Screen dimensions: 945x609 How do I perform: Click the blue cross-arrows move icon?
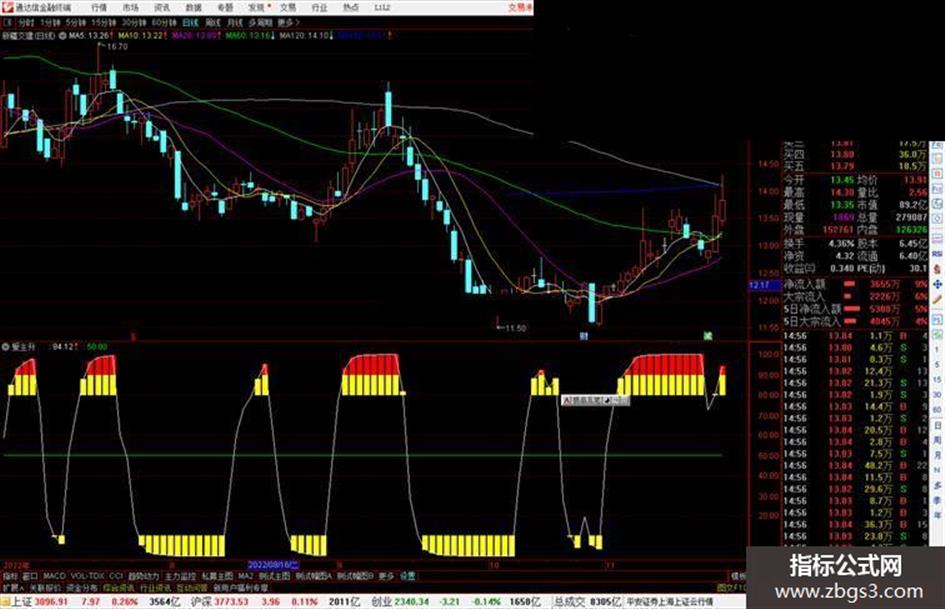(937, 284)
